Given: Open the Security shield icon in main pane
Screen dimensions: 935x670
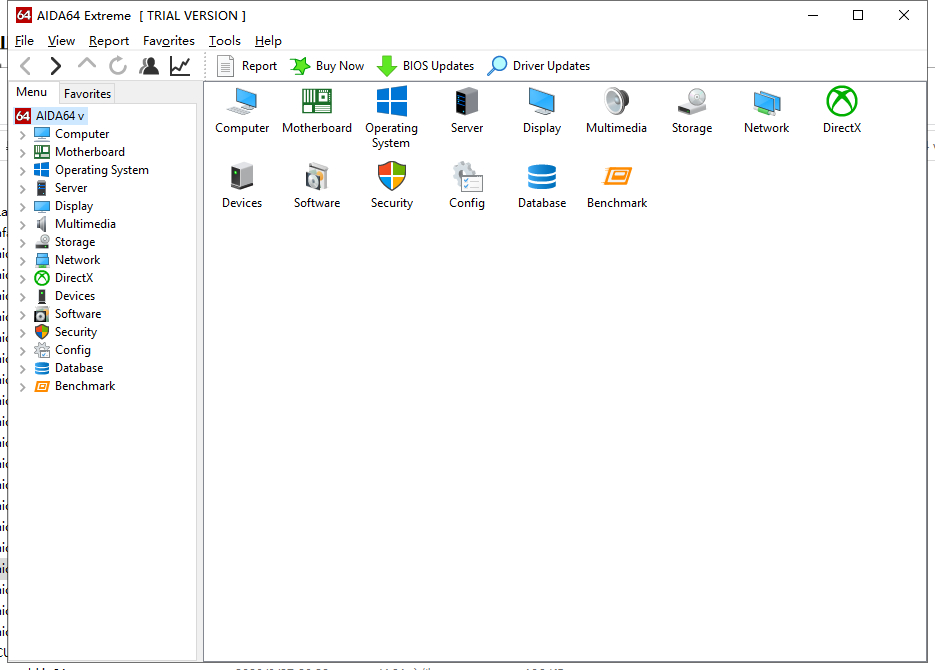Looking at the screenshot, I should [x=392, y=176].
